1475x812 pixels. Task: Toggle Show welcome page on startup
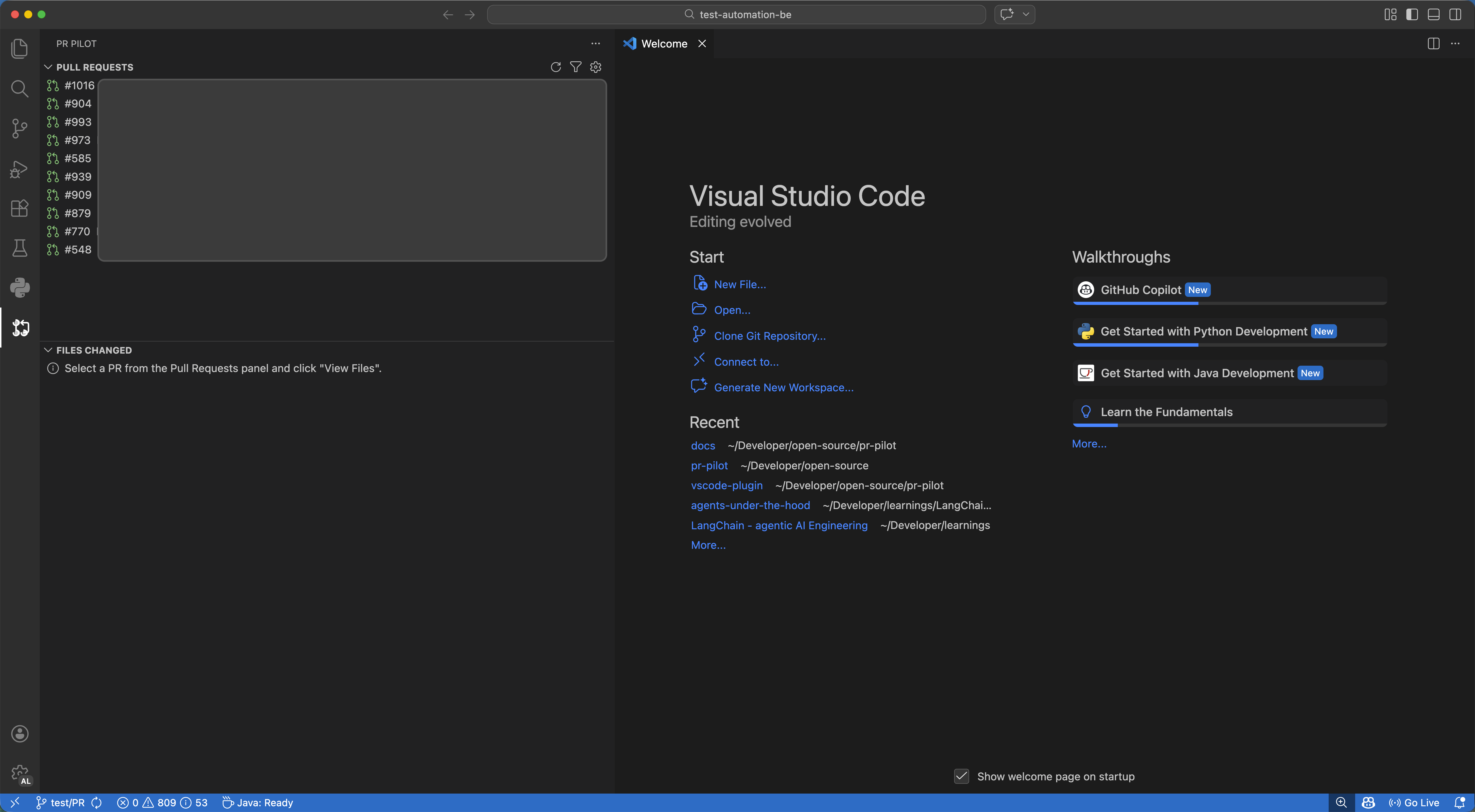(961, 777)
